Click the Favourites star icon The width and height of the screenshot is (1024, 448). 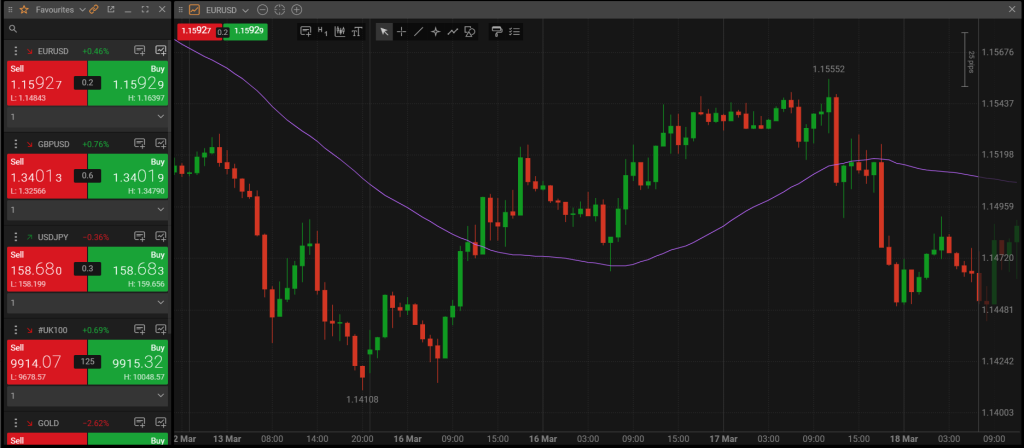24,10
